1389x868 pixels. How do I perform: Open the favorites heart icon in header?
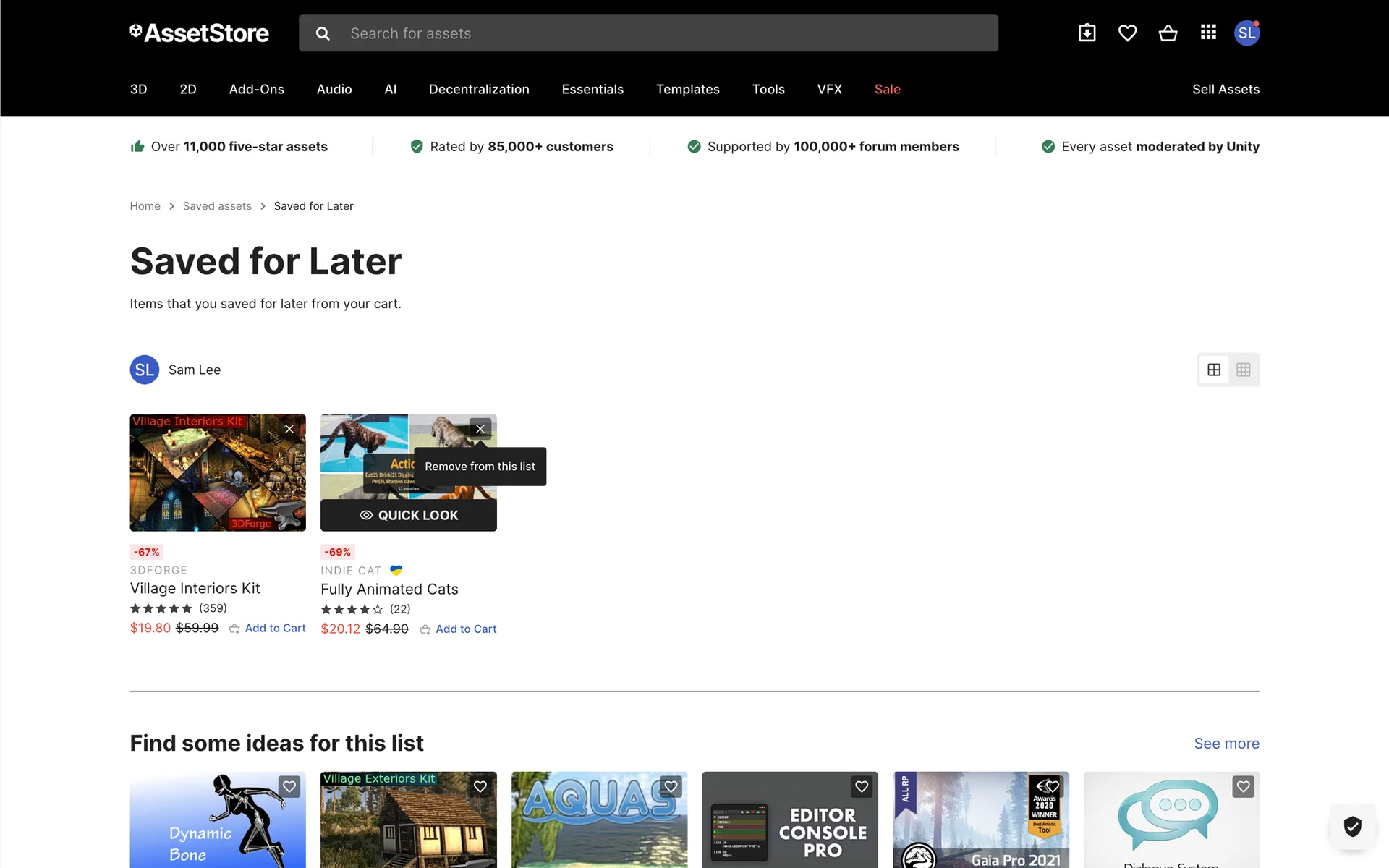pyautogui.click(x=1127, y=33)
